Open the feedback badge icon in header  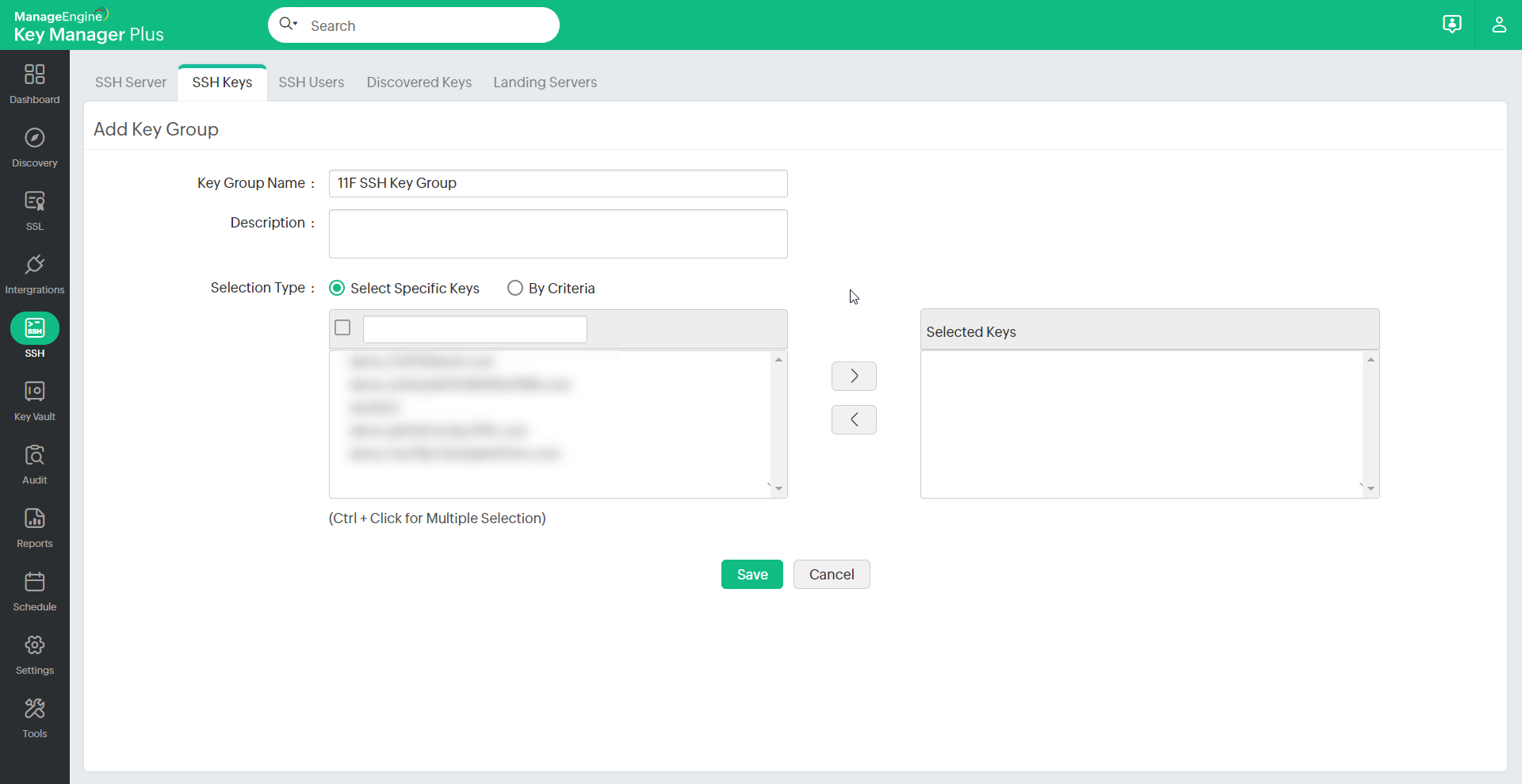point(1452,25)
